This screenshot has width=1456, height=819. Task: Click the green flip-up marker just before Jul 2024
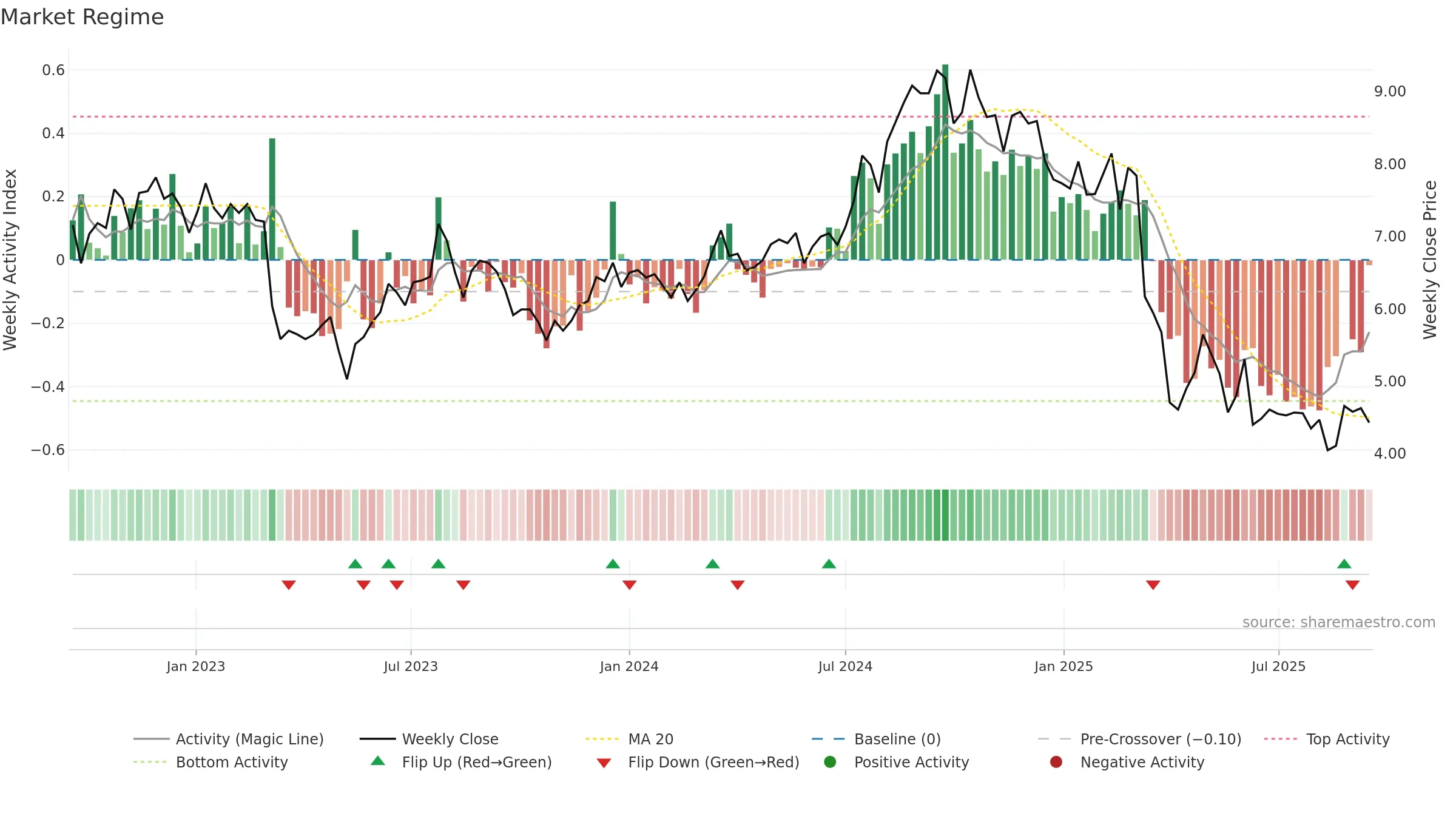point(829,564)
